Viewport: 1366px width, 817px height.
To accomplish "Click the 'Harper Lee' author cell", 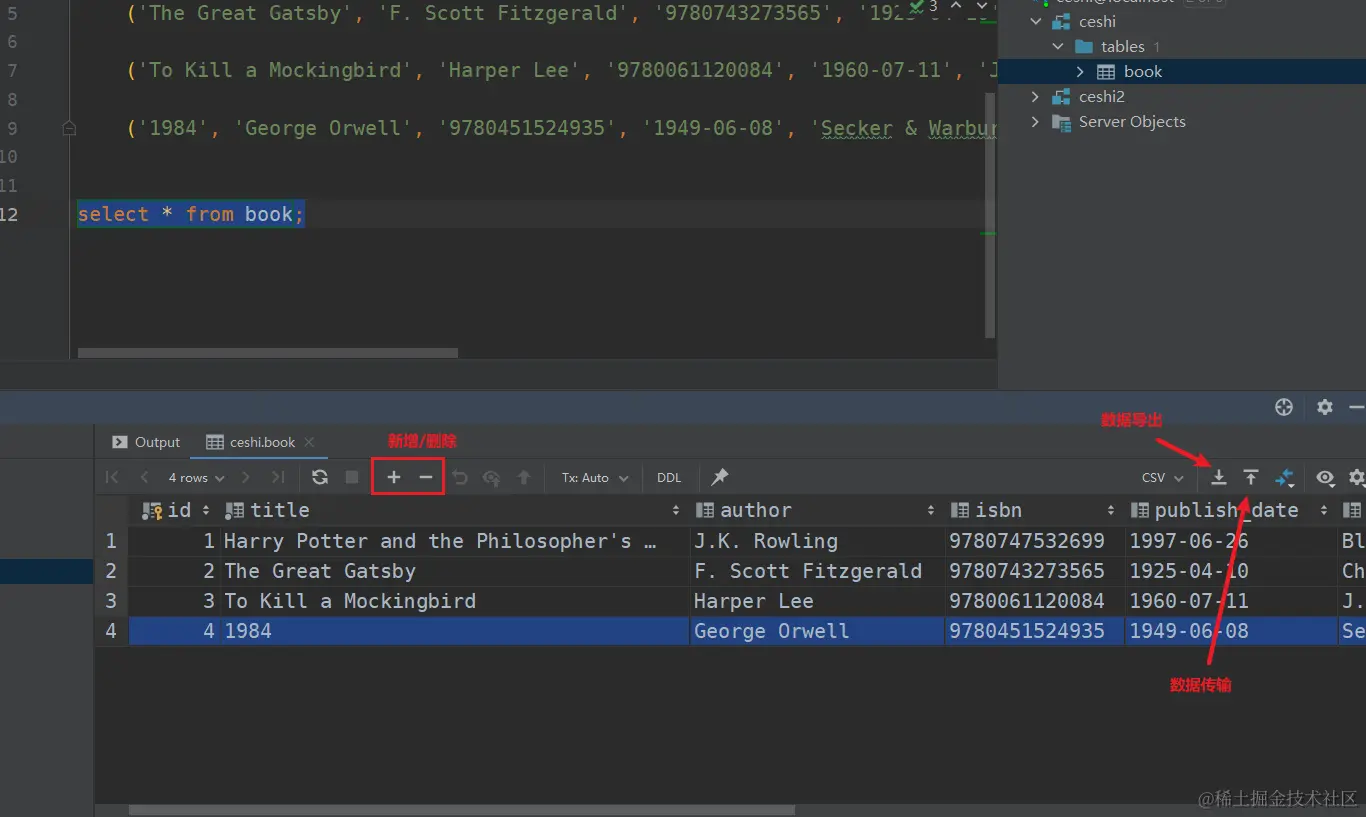I will point(816,601).
